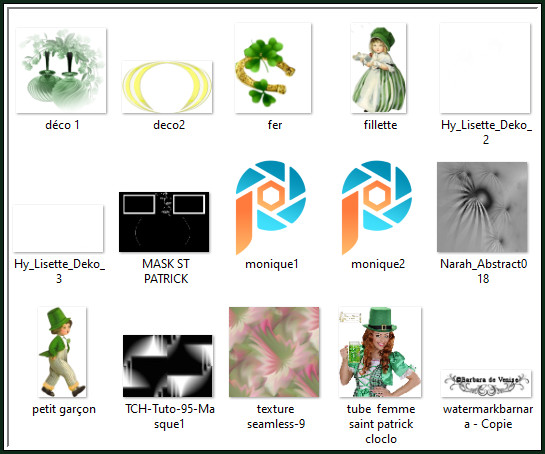Click the texture seamless-9 file name label
The height and width of the screenshot is (454, 545).
tap(276, 416)
